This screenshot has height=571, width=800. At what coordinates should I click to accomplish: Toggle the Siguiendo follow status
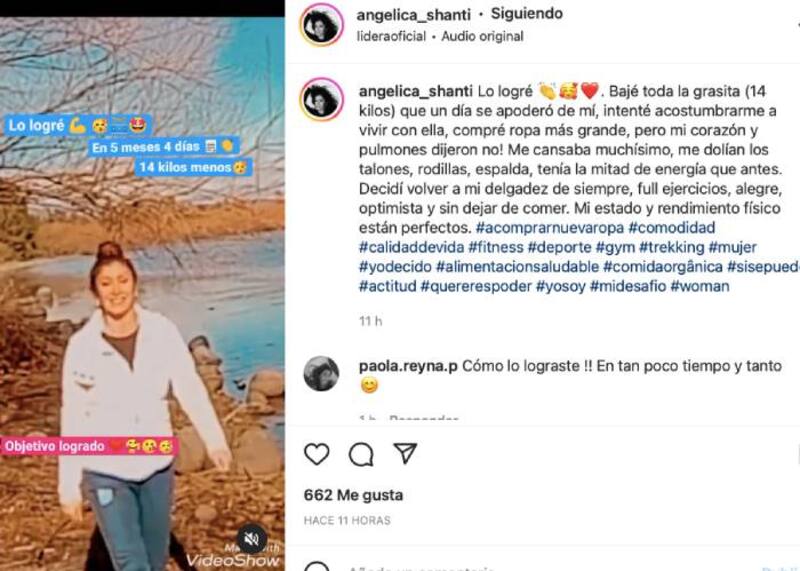(x=527, y=14)
